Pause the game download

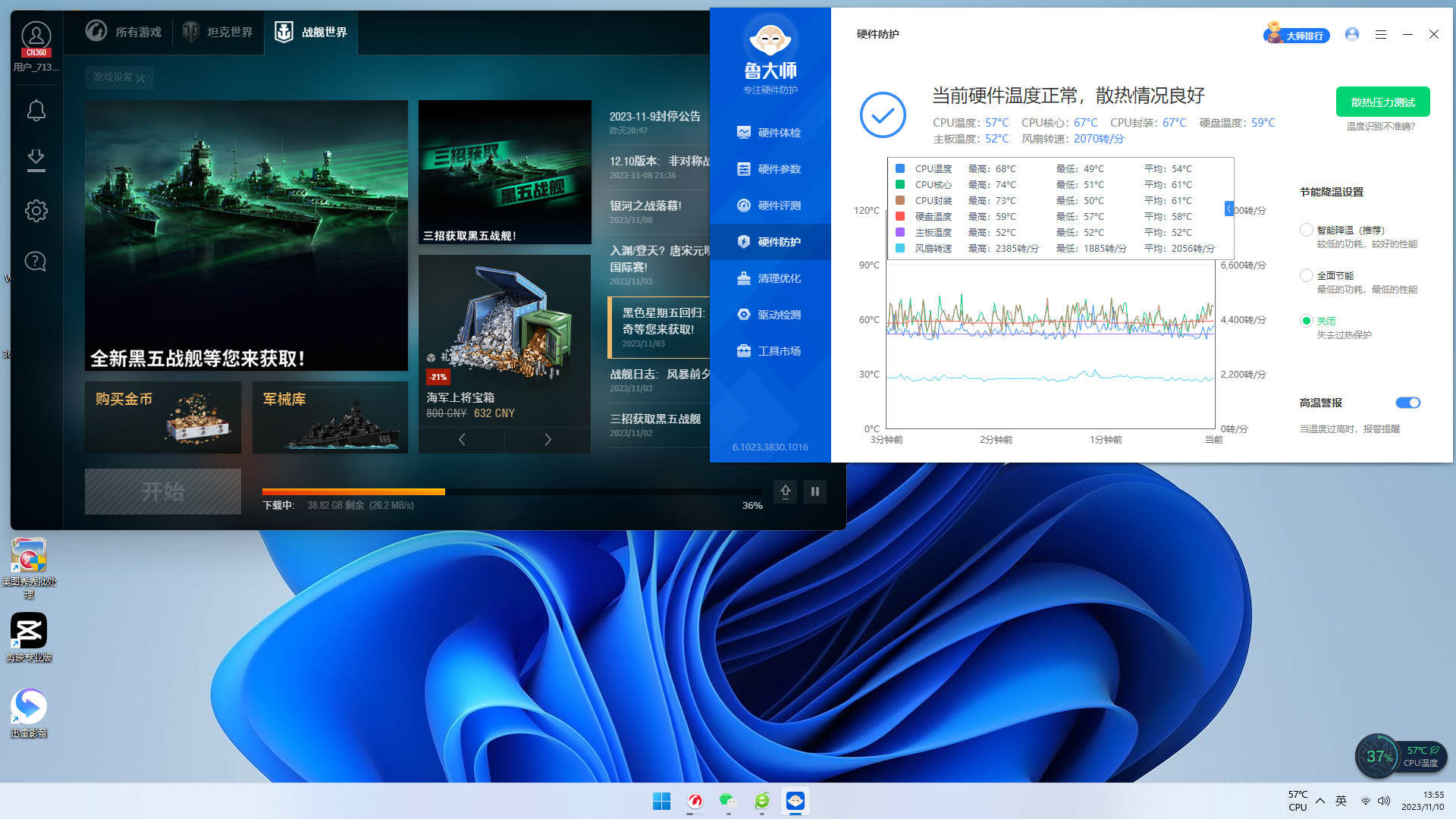(815, 491)
